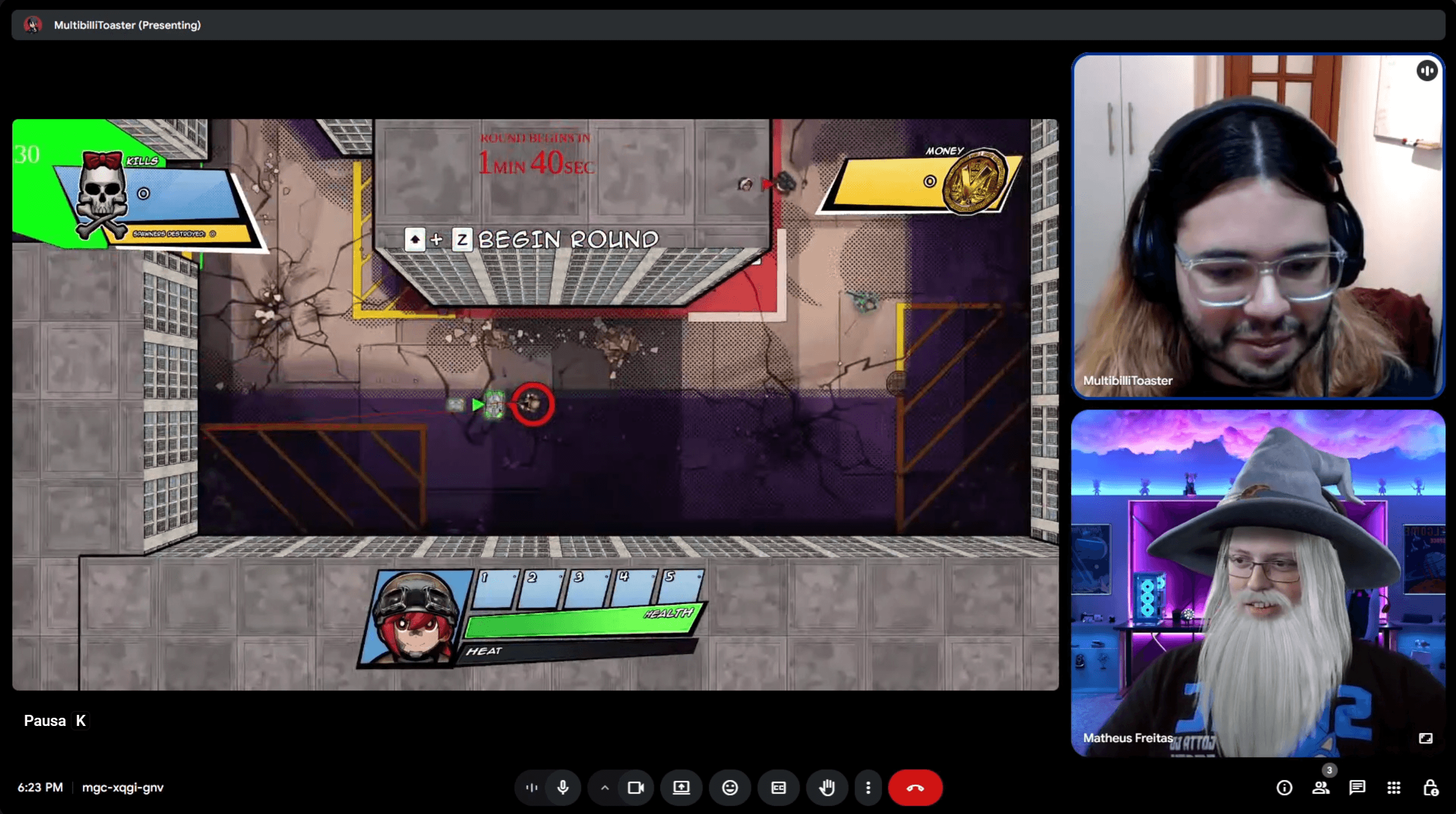Screen dimensions: 1456x814
Task: Leave the call with red hang-up button
Action: click(x=915, y=788)
